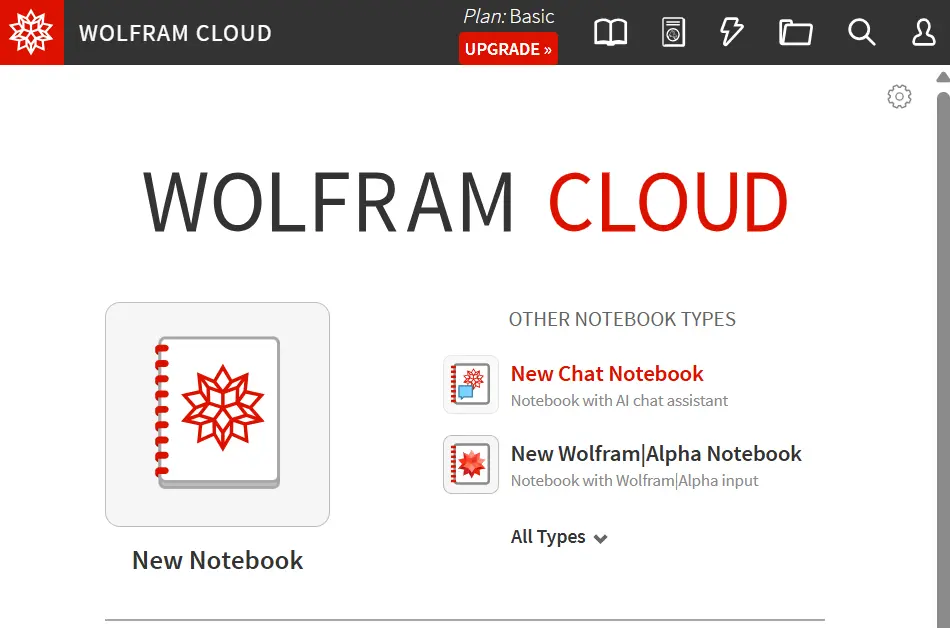Create a notebook via the large notebook thumbnail
Screen dimensions: 950x628
click(217, 414)
